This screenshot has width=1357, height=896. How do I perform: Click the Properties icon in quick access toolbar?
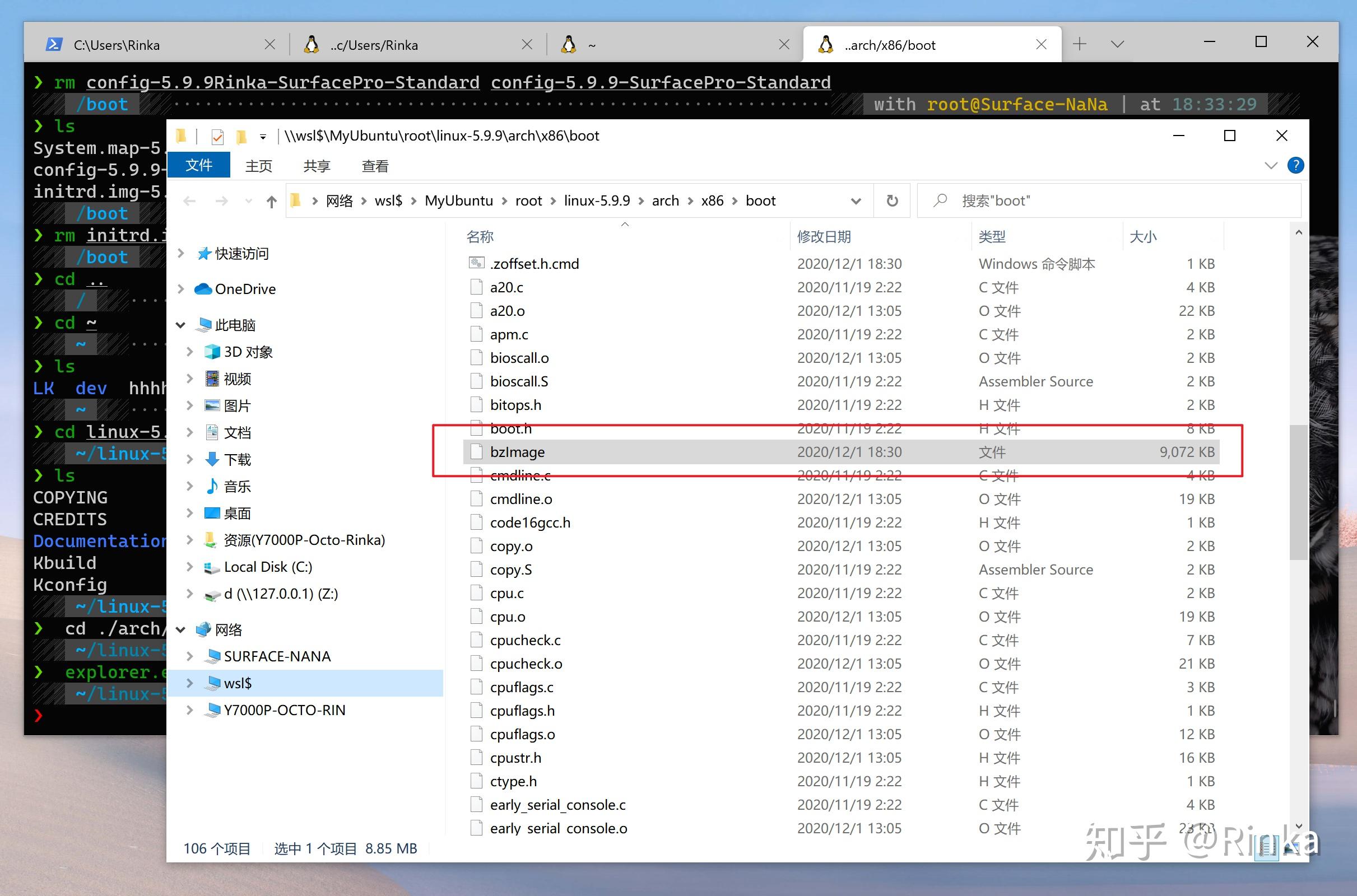point(217,136)
